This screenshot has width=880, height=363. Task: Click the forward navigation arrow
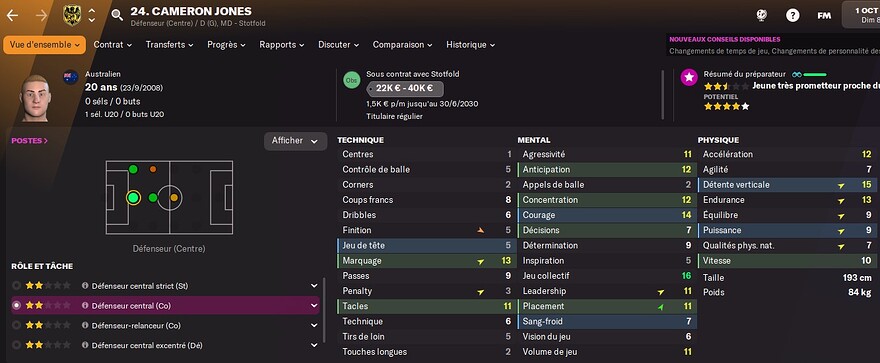coord(42,15)
